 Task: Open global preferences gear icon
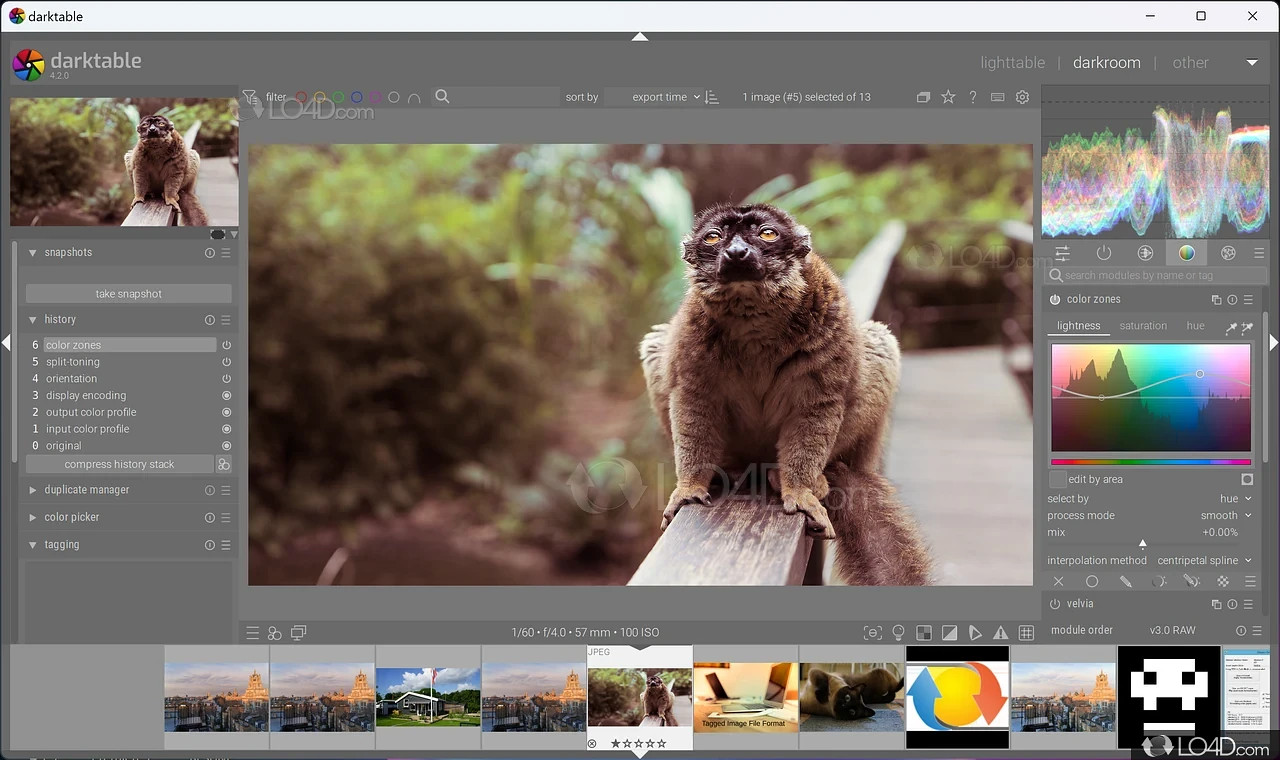click(1022, 97)
